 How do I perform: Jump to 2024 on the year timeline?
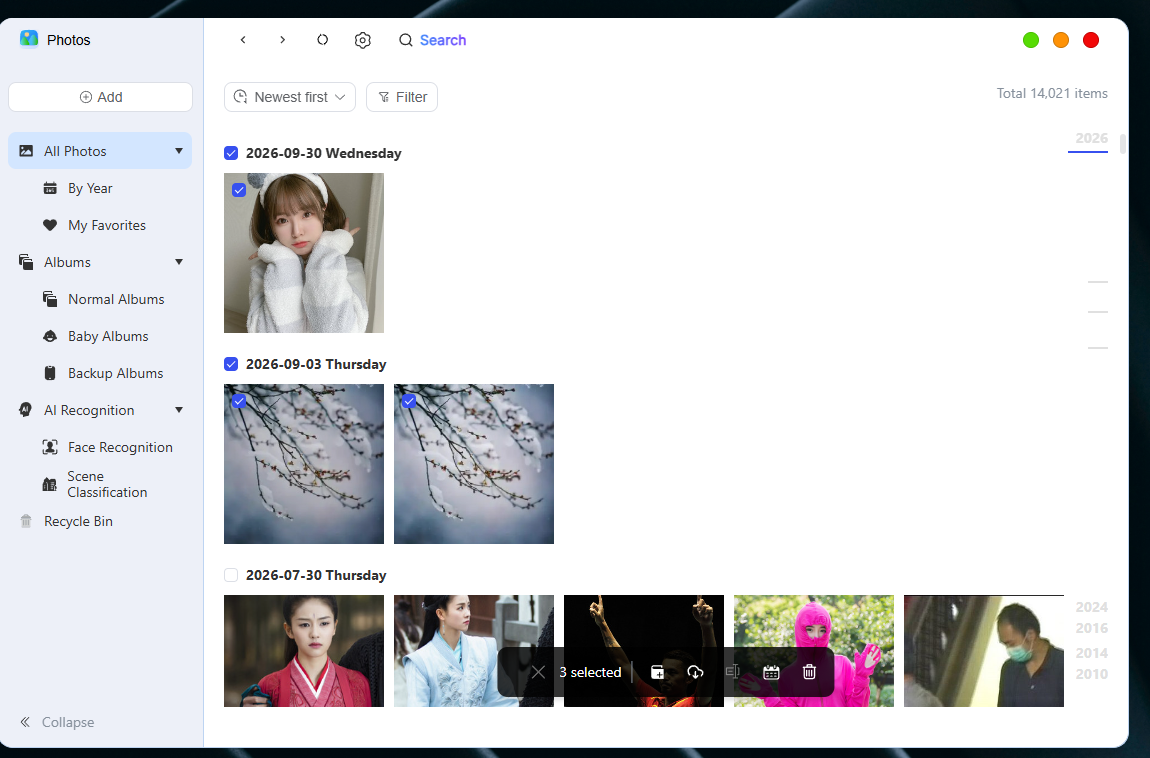1091,607
